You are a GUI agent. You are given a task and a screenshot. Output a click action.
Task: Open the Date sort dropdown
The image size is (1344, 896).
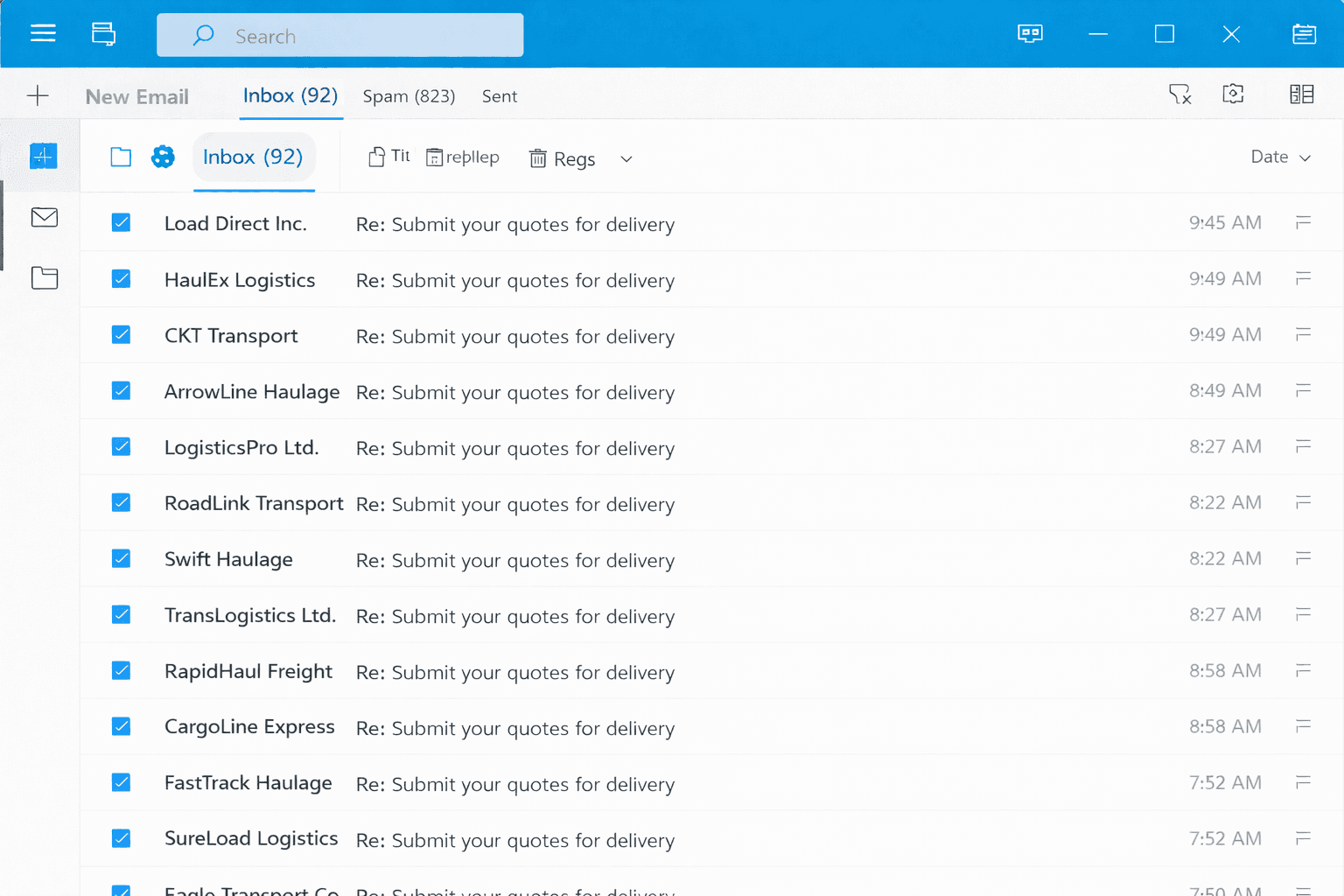click(x=1280, y=157)
